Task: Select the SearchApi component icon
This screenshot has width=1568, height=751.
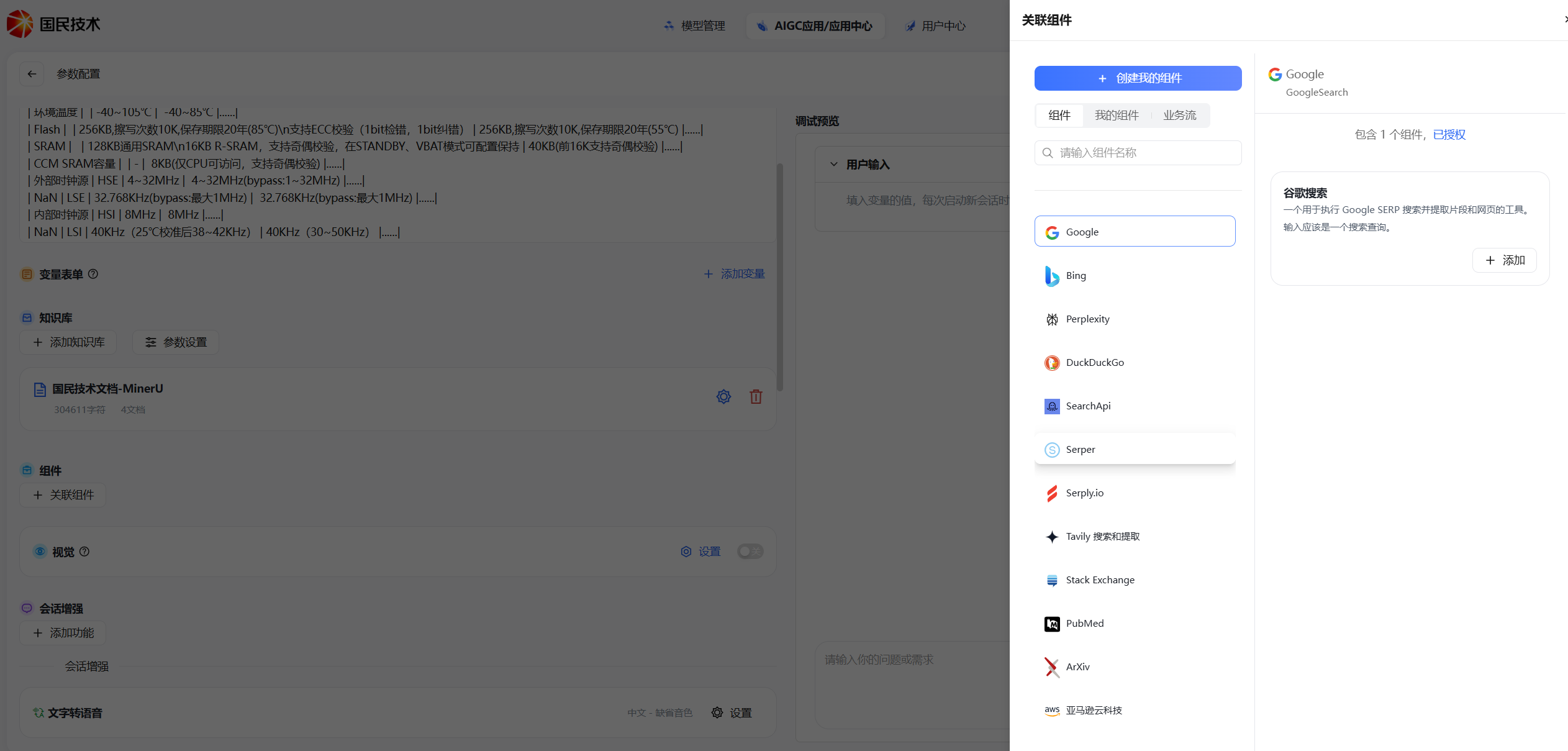Action: pos(1052,406)
